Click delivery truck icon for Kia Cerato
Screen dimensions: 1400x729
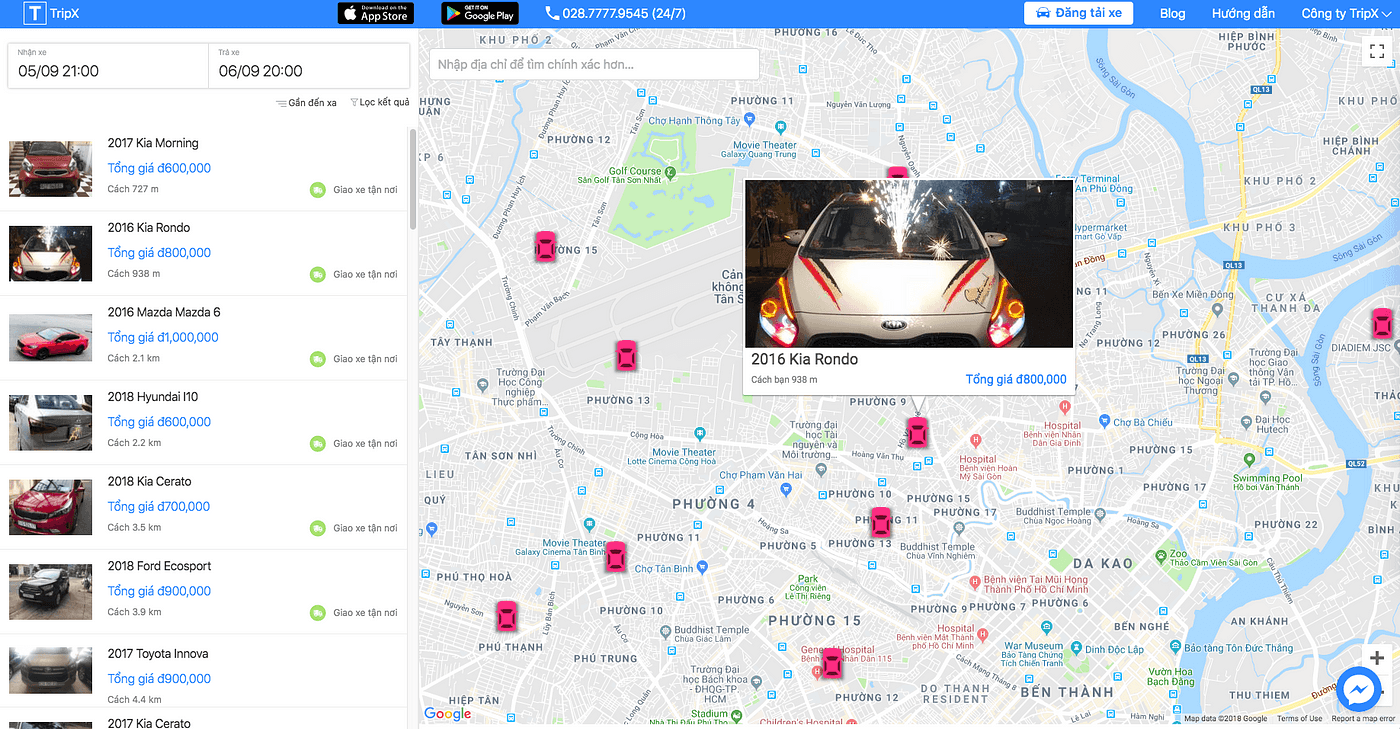coord(318,528)
